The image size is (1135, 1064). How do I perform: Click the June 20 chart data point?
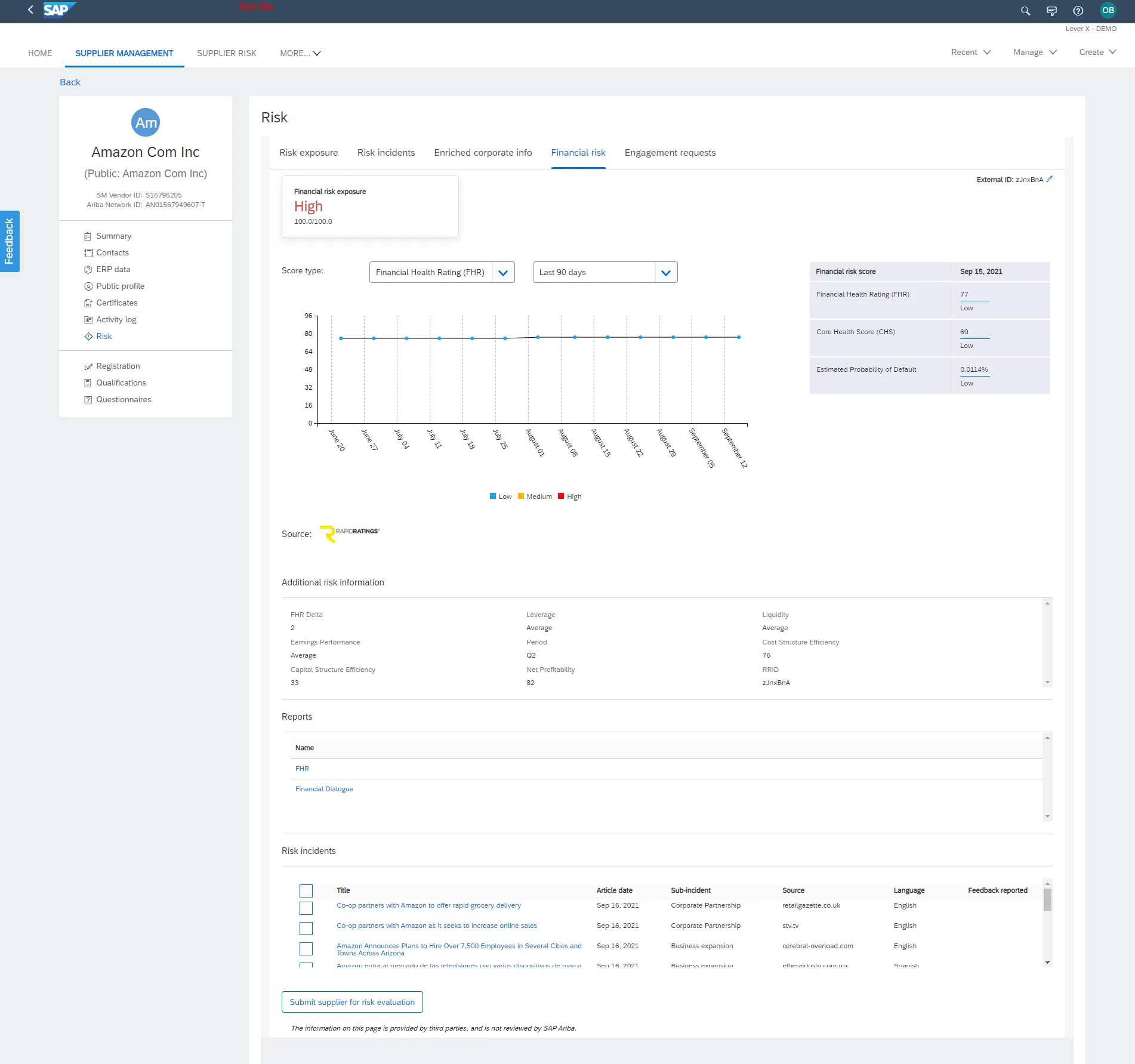pos(341,338)
